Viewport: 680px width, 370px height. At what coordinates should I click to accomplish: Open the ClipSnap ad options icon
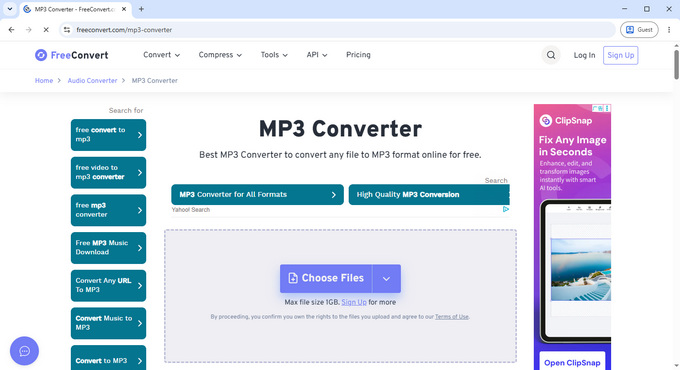pyautogui.click(x=607, y=108)
